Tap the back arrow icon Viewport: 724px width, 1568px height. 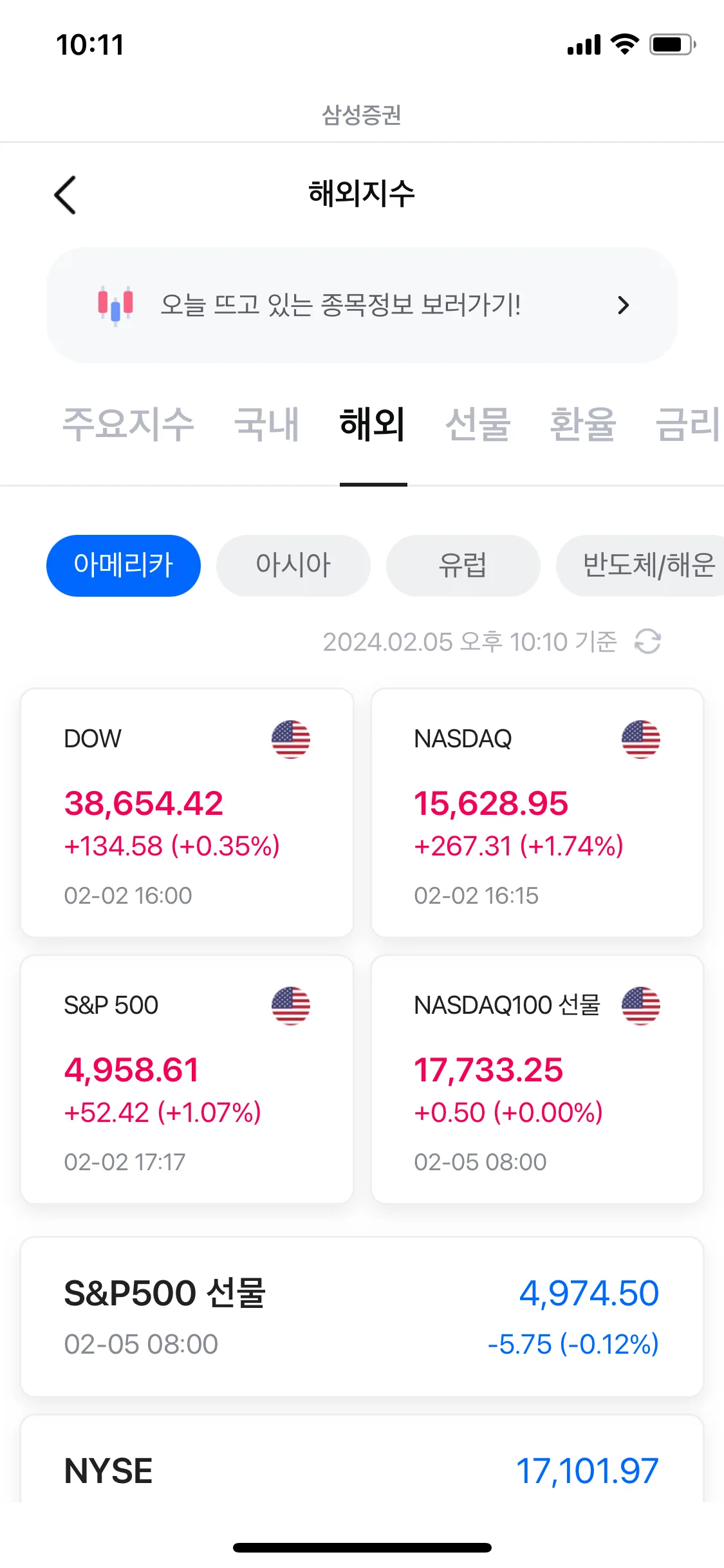point(64,195)
